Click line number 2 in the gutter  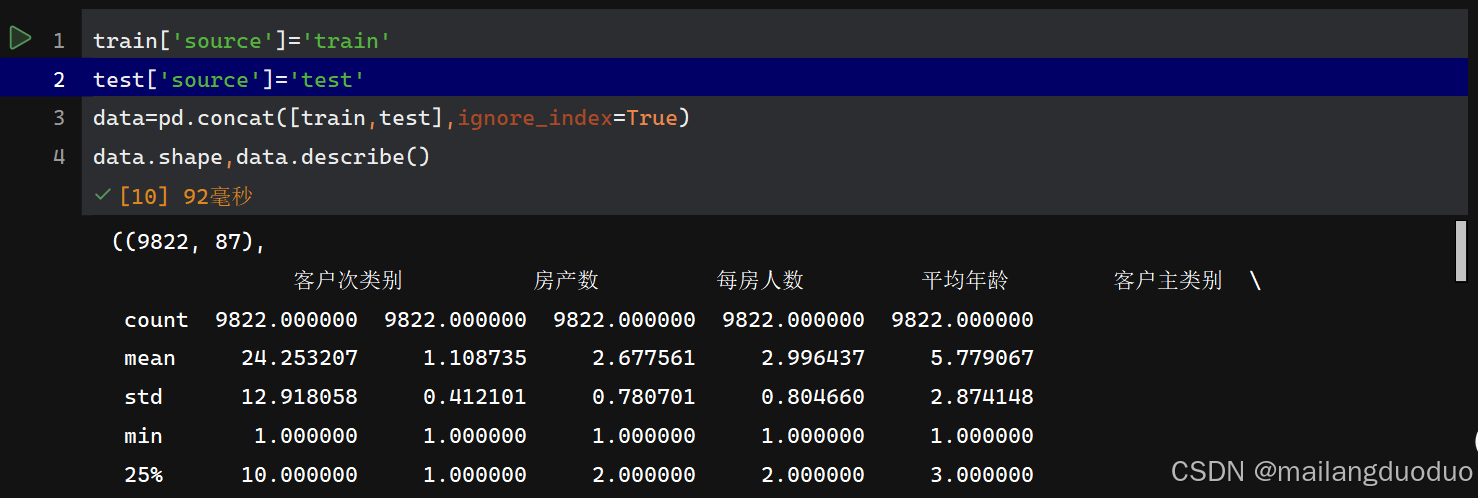(x=58, y=80)
